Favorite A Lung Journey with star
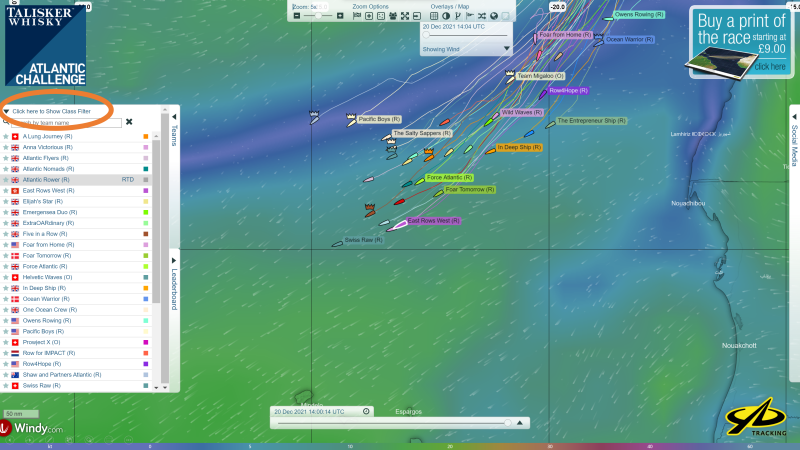The width and height of the screenshot is (800, 450). tap(6, 136)
